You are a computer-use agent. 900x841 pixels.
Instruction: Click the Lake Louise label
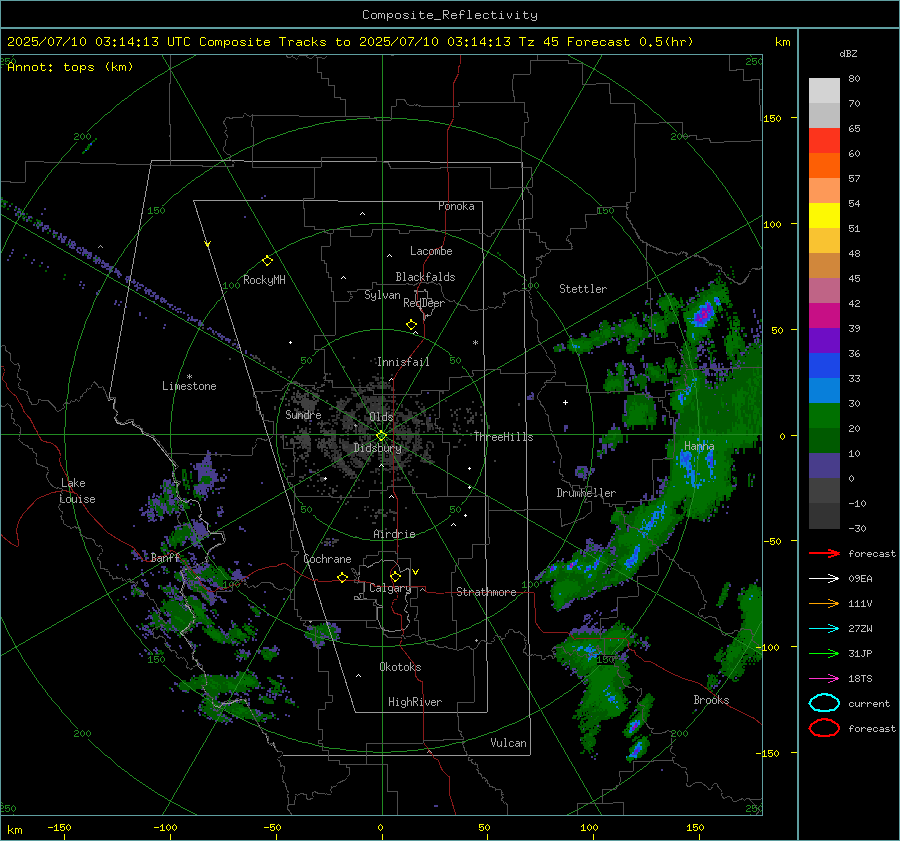pyautogui.click(x=77, y=491)
